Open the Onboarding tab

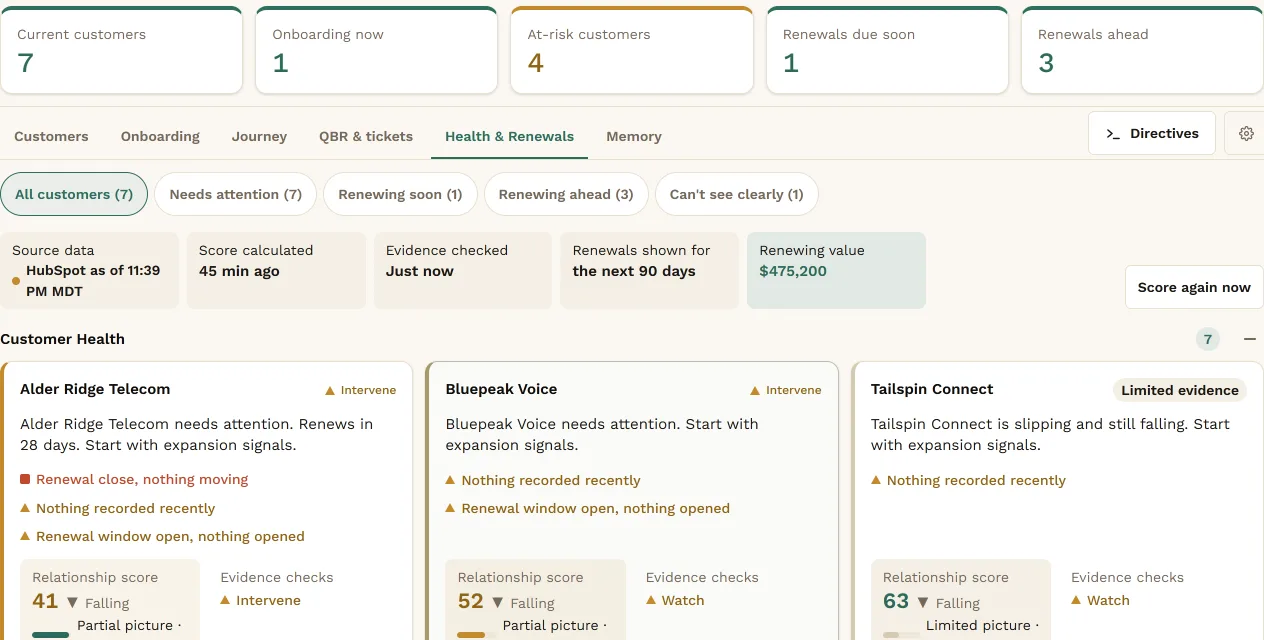160,136
